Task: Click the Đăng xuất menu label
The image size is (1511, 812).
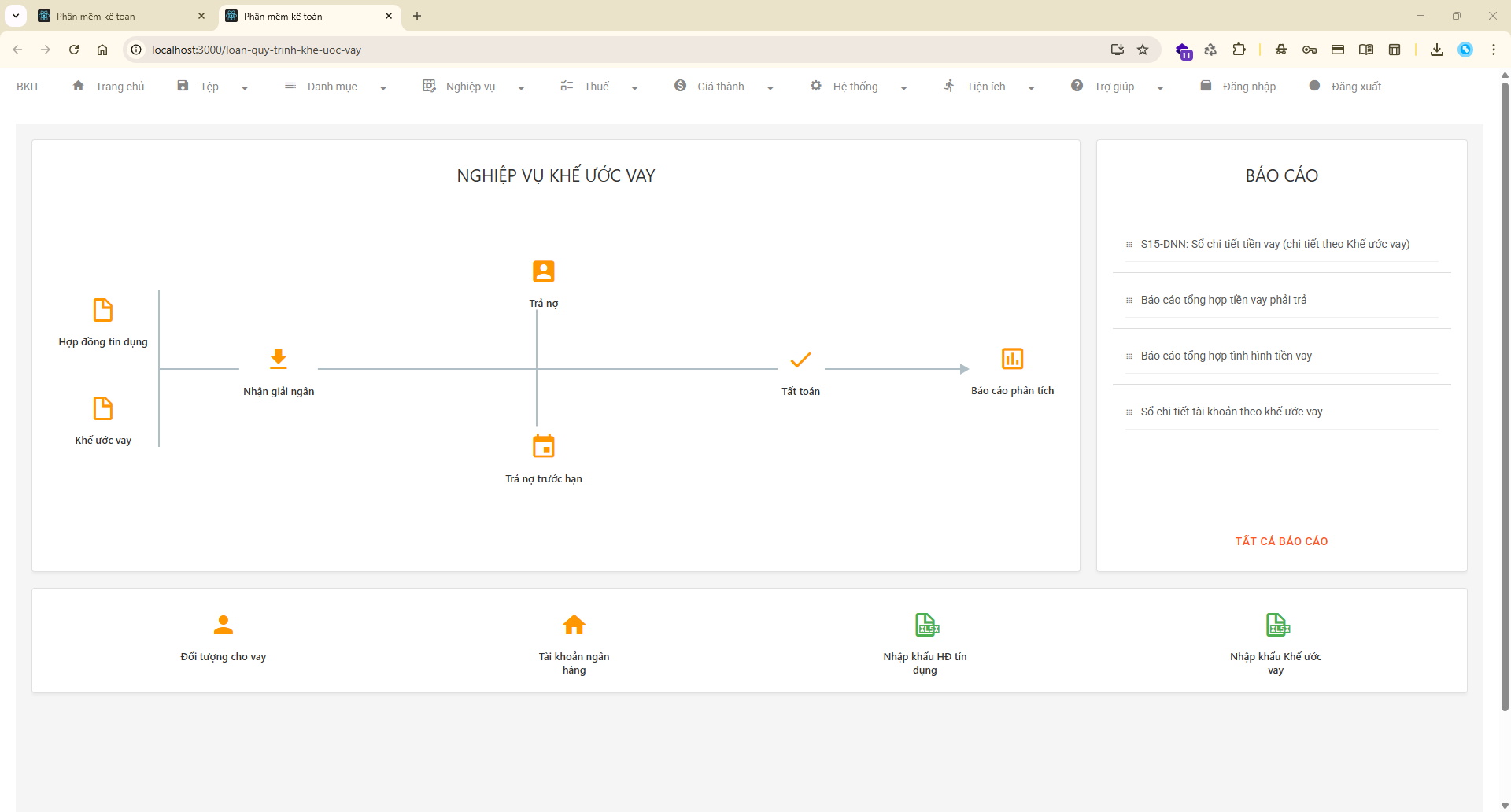Action: pyautogui.click(x=1356, y=87)
